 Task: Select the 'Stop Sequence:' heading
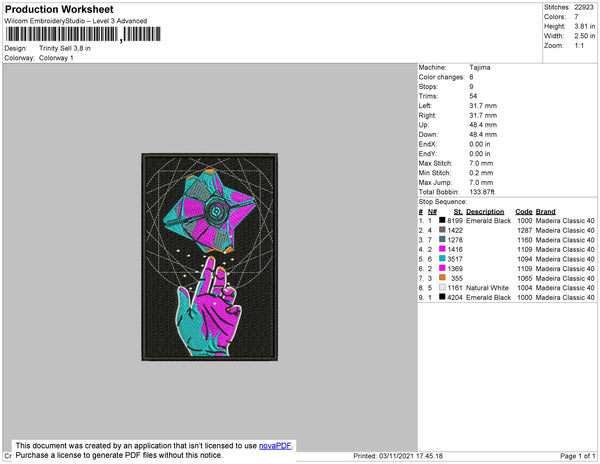pyautogui.click(x=443, y=202)
